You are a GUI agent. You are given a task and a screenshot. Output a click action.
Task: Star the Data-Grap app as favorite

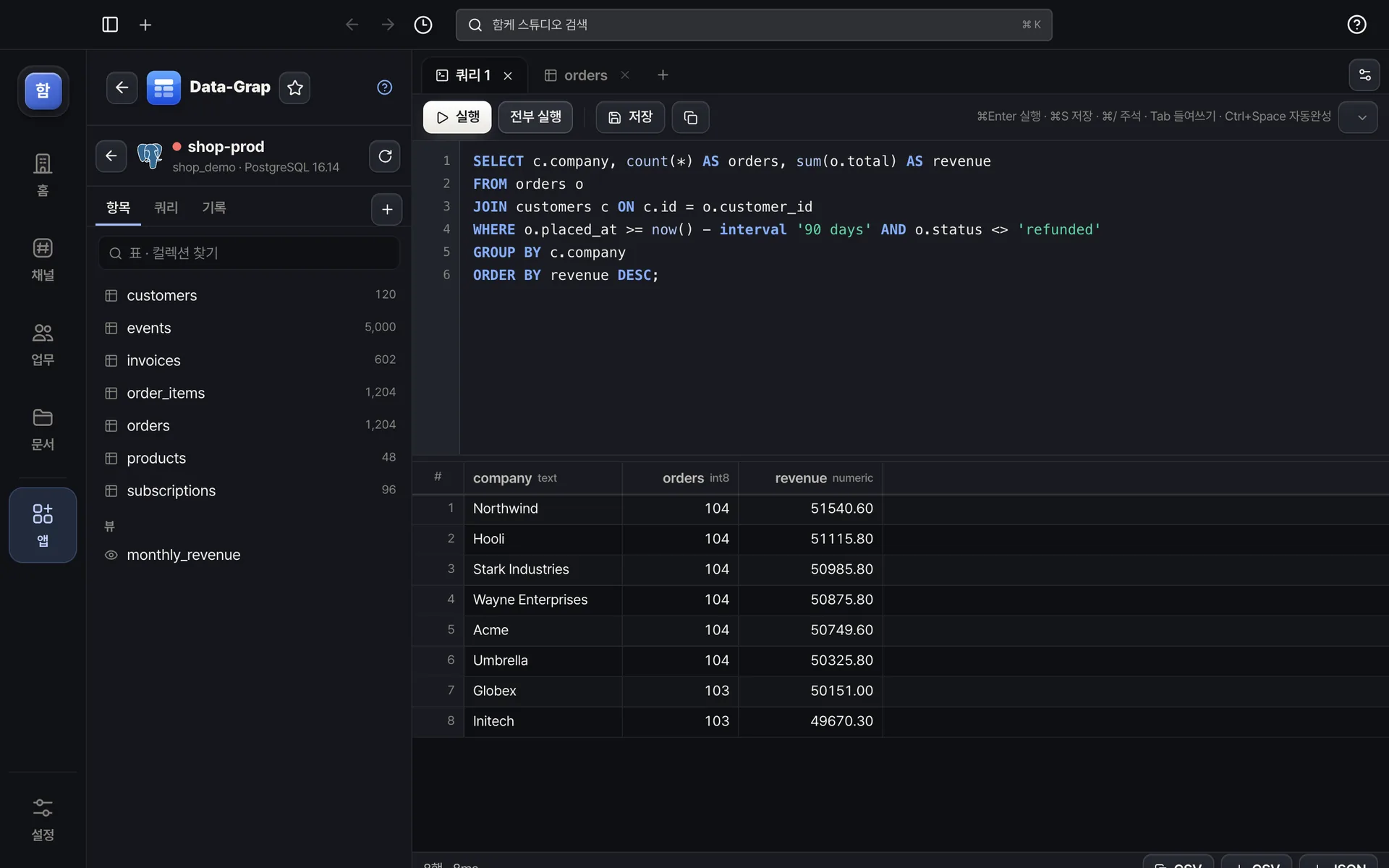[x=294, y=88]
